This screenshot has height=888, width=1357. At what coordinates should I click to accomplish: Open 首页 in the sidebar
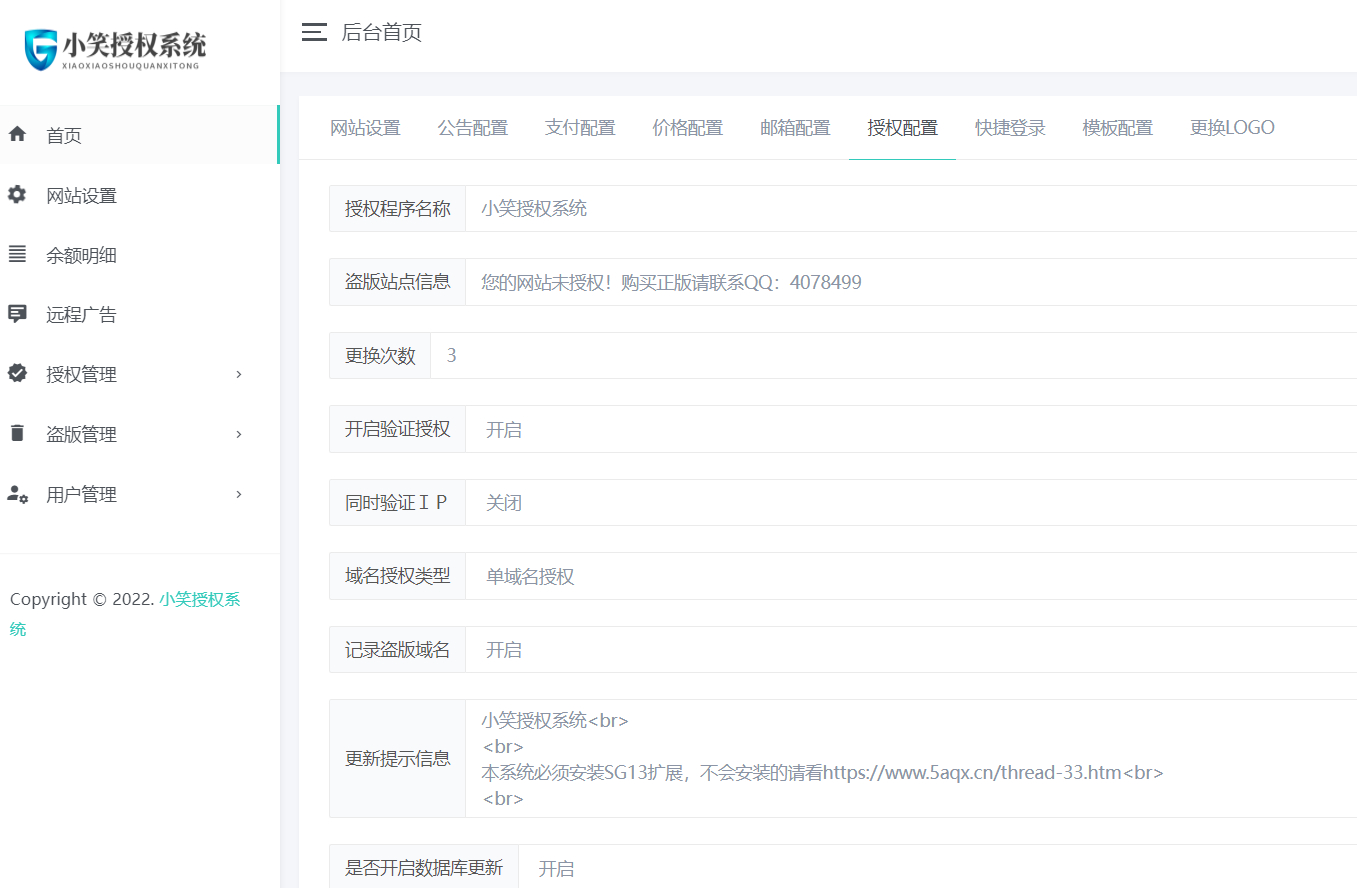tap(139, 135)
